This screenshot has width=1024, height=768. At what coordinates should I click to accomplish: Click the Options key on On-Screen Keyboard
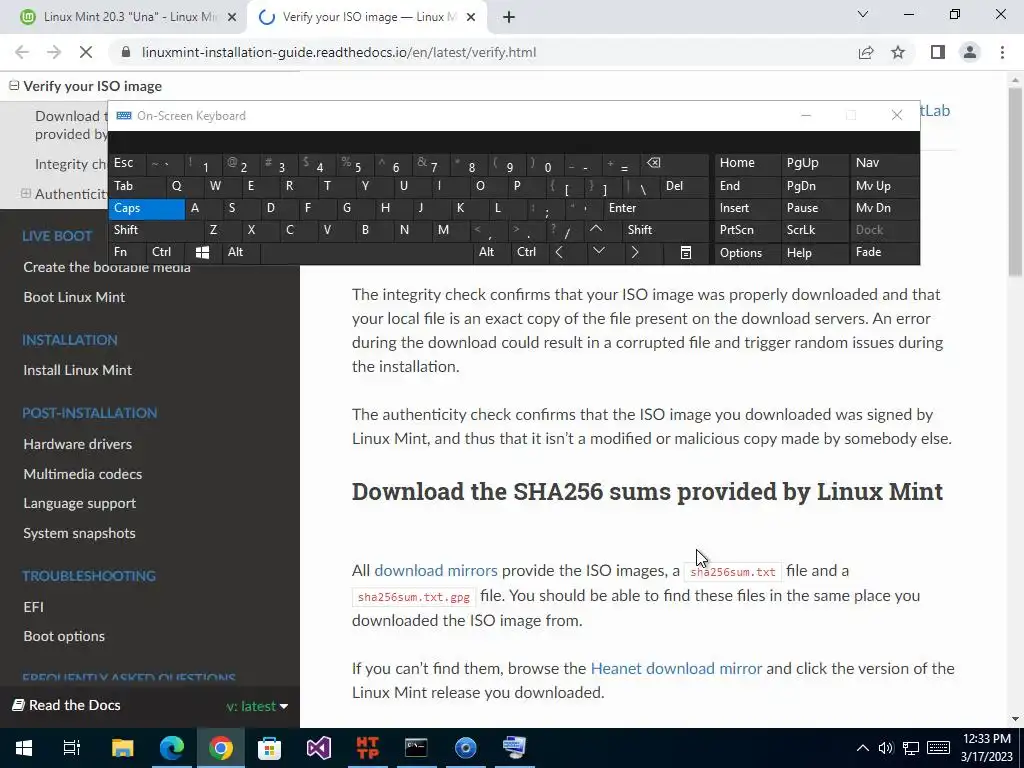pos(747,252)
